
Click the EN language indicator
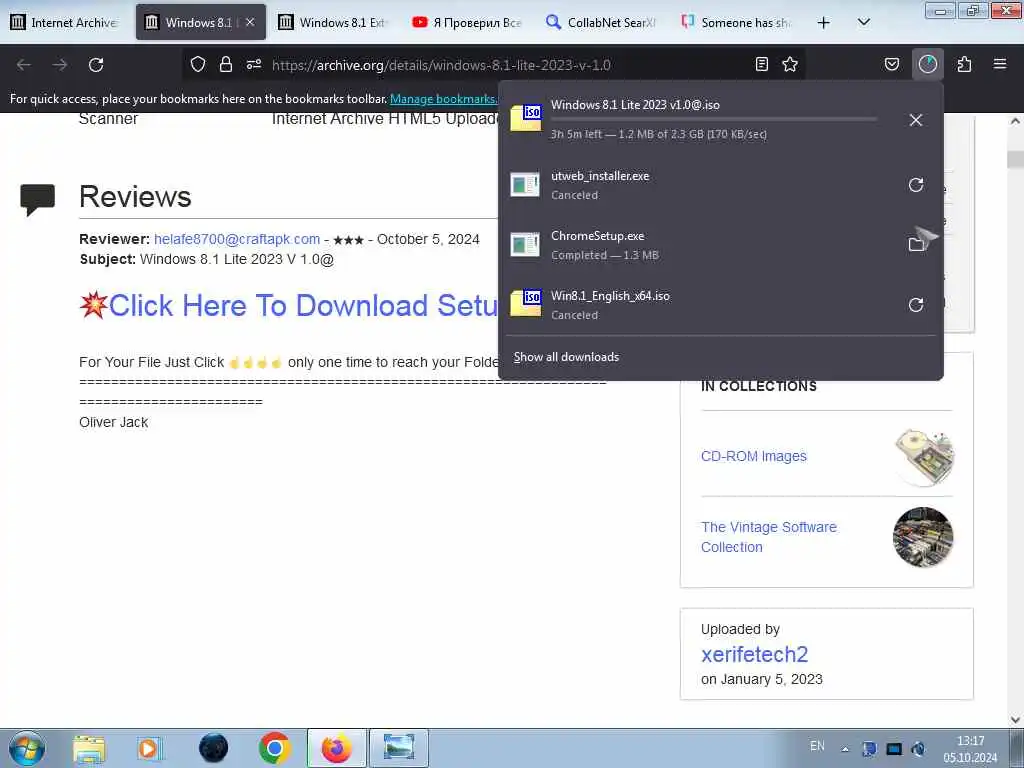[817, 746]
